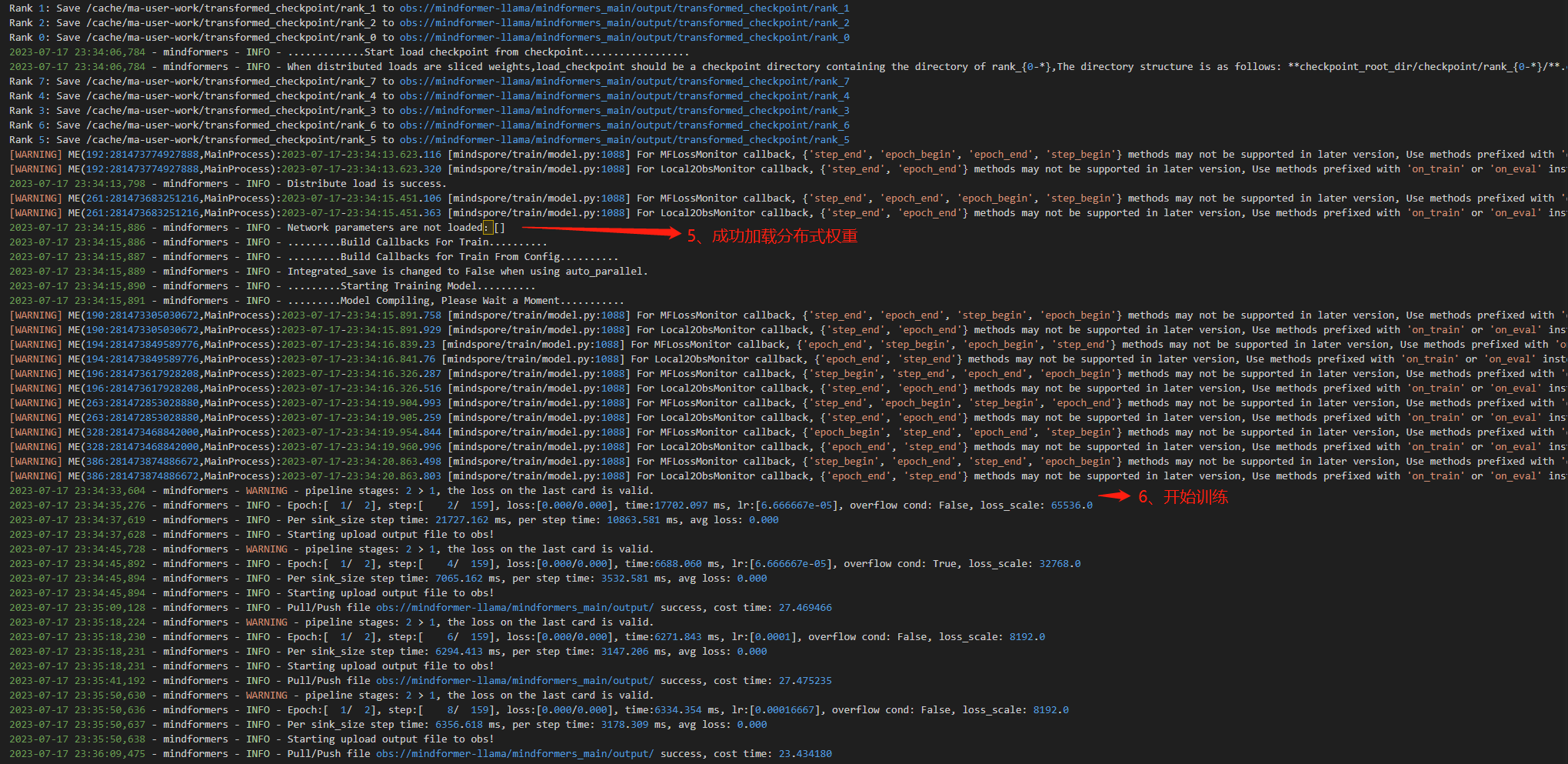The image size is (1568, 764).
Task: Open the obs transformed_checkpoint/rank_5 link
Action: (624, 139)
